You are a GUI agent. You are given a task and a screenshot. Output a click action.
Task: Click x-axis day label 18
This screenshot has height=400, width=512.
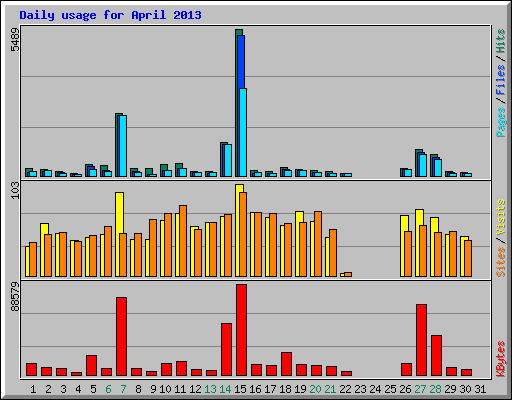coord(285,389)
